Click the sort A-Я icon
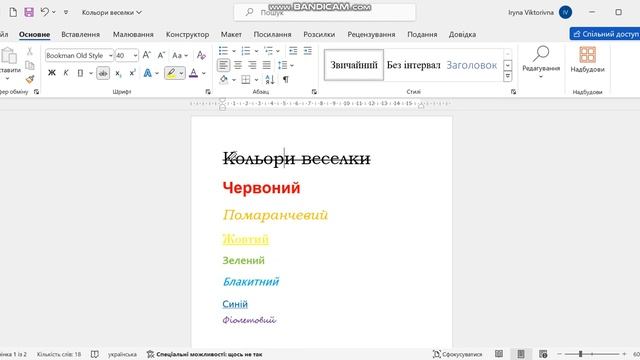This screenshot has width=640, height=360. click(270, 79)
